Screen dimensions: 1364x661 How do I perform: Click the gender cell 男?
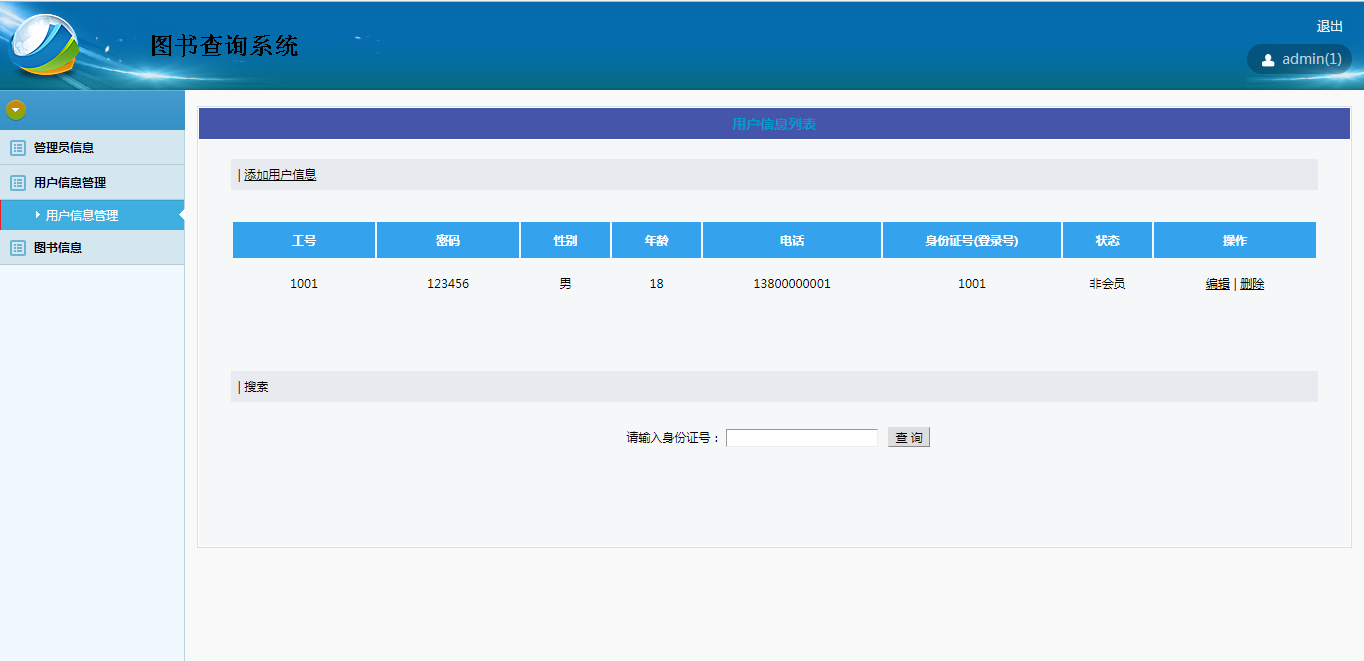[x=566, y=284]
